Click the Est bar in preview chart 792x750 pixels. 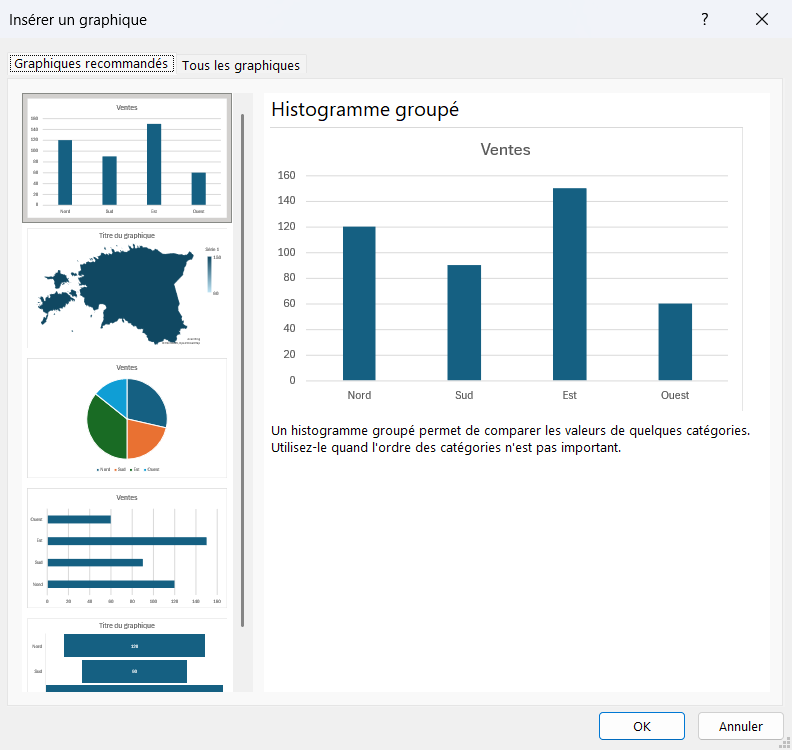[570, 284]
